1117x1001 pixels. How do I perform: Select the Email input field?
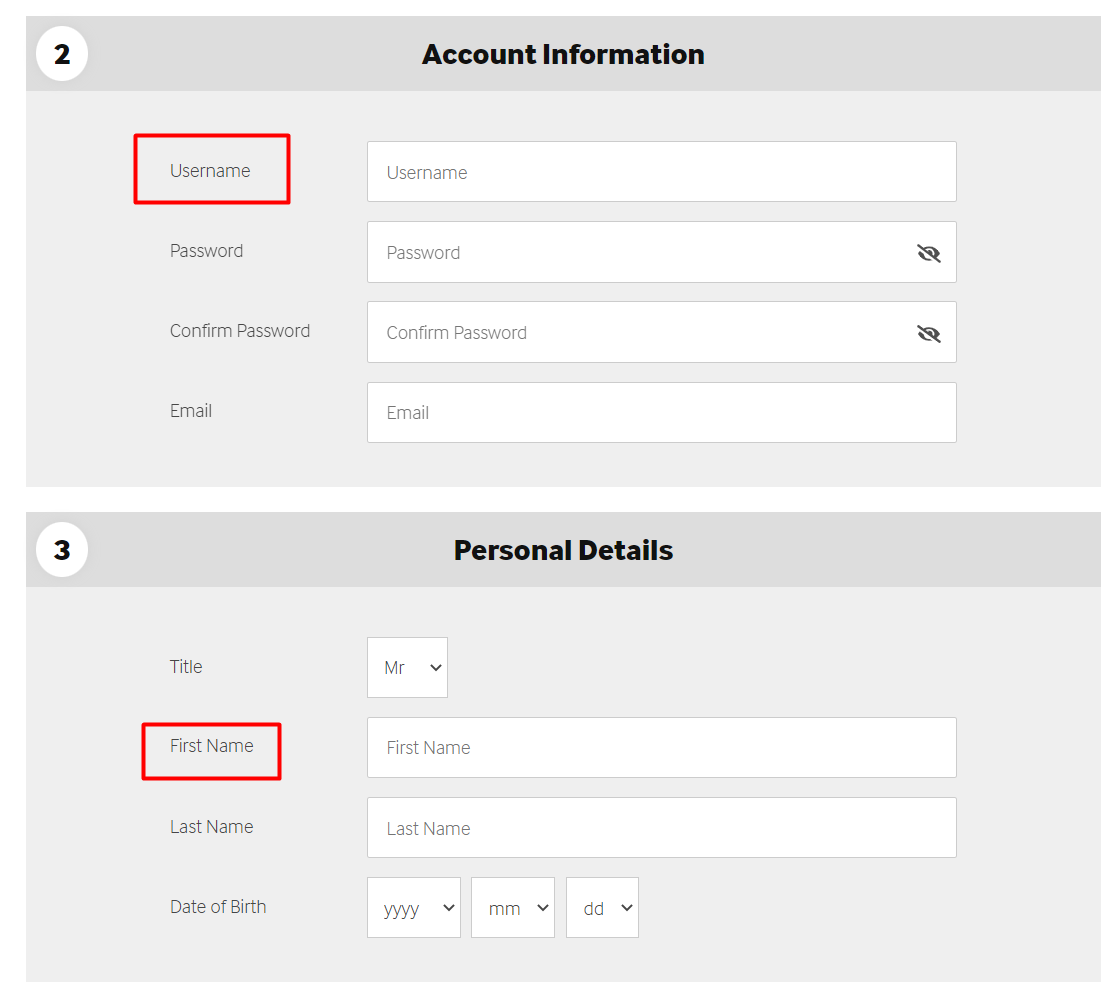(661, 412)
